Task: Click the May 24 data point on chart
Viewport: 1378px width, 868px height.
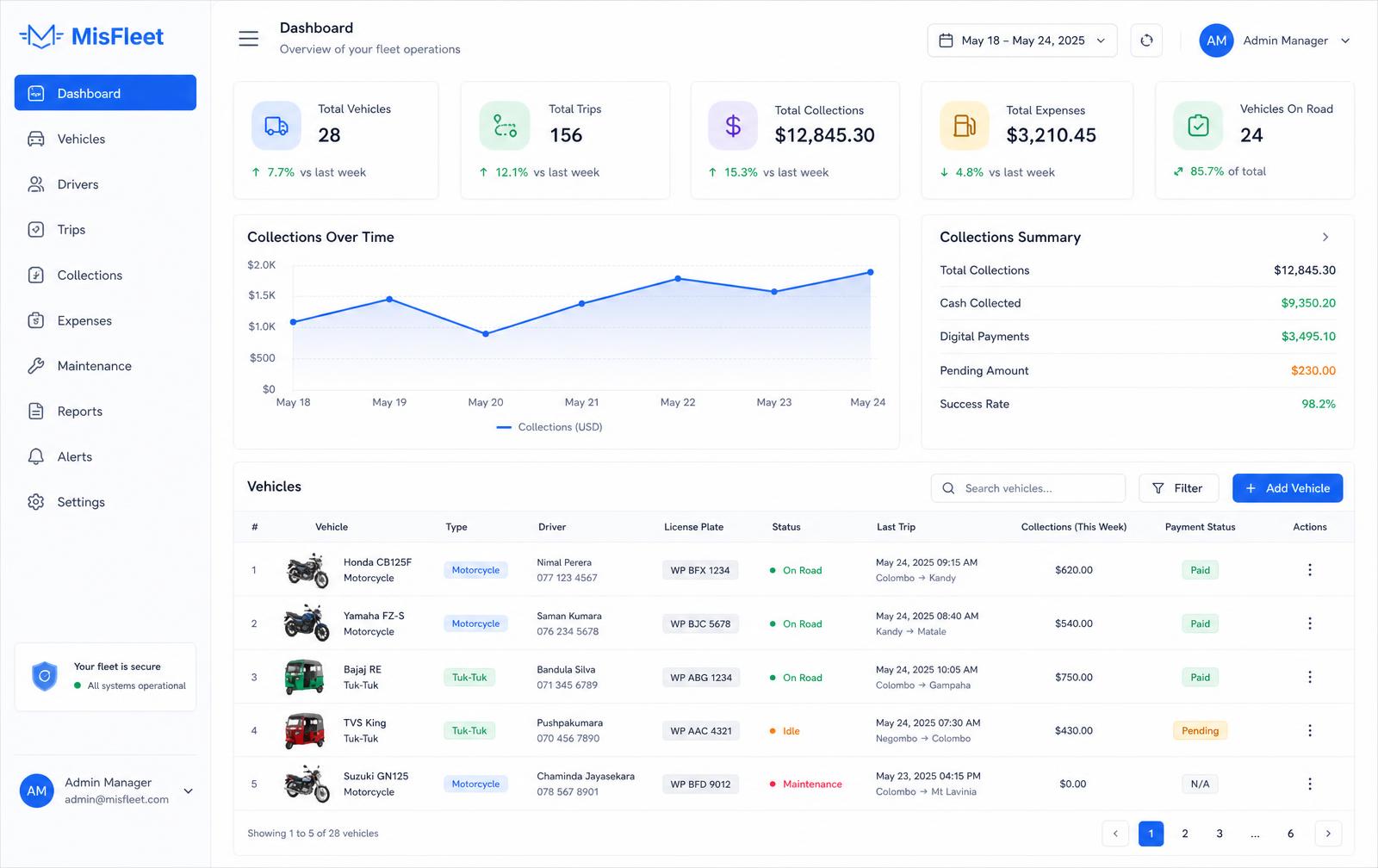Action: (871, 272)
